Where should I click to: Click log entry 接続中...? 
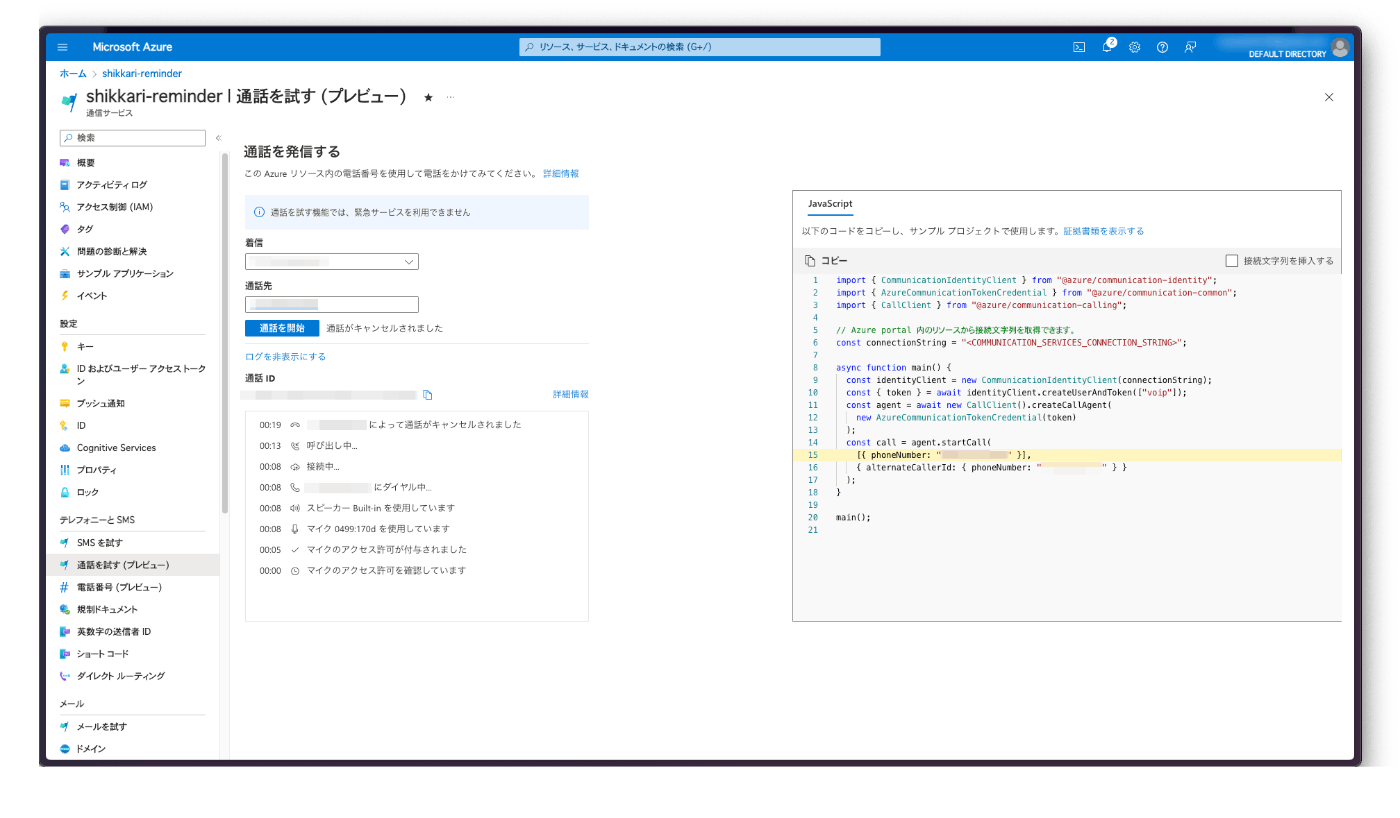pyautogui.click(x=323, y=467)
